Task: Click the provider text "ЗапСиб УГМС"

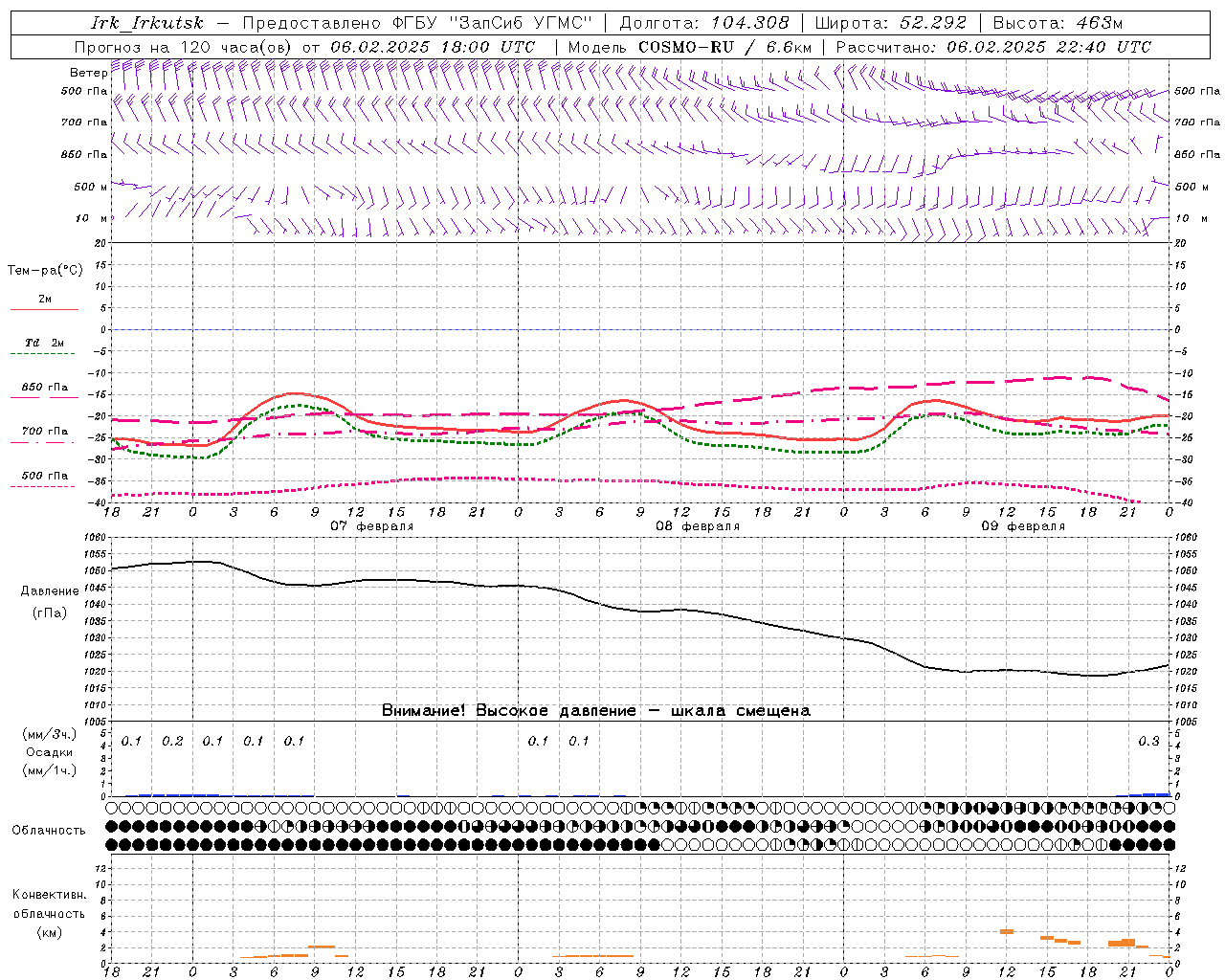Action: coord(521,23)
